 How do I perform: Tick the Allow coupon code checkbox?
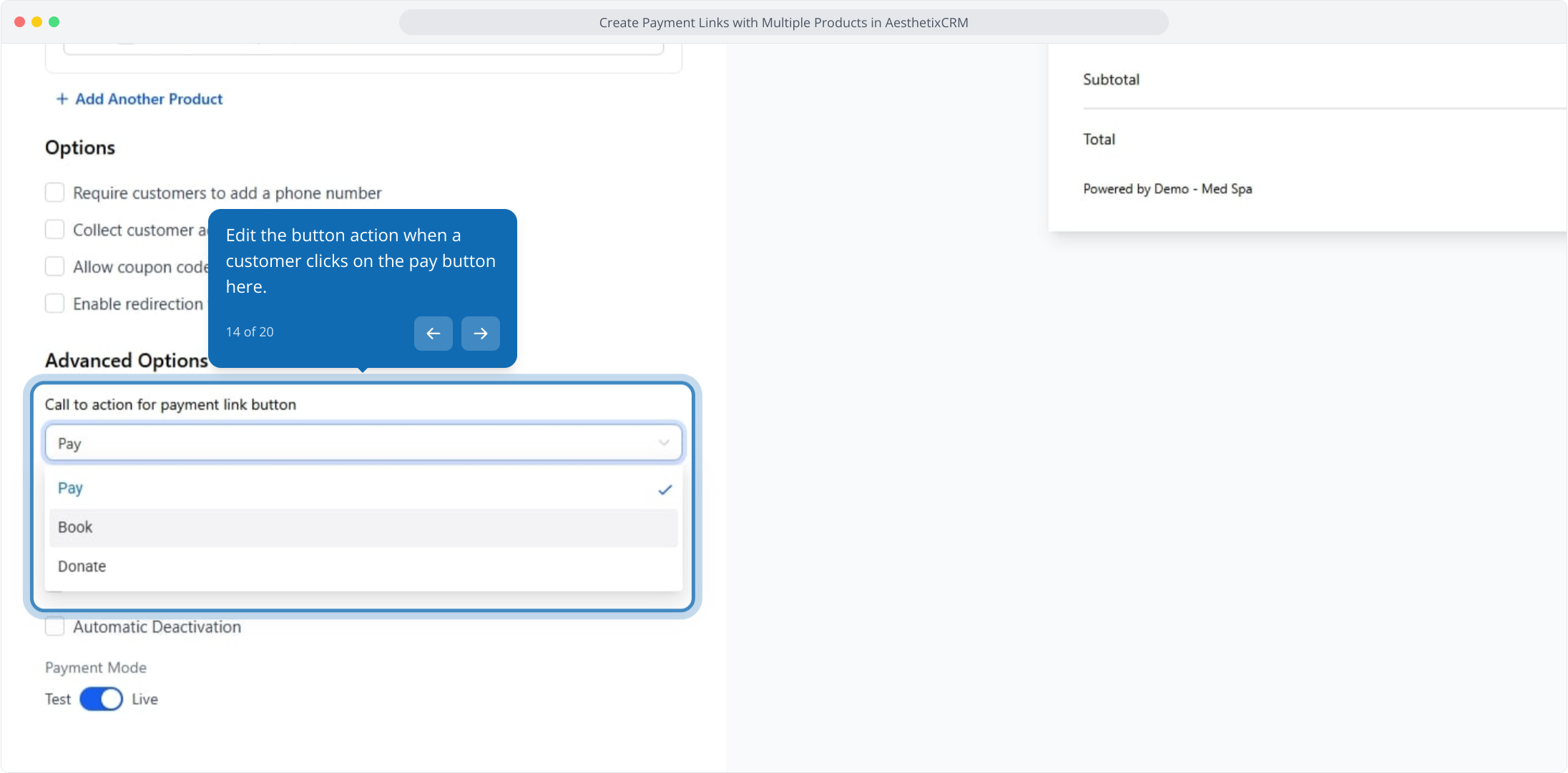coord(54,267)
